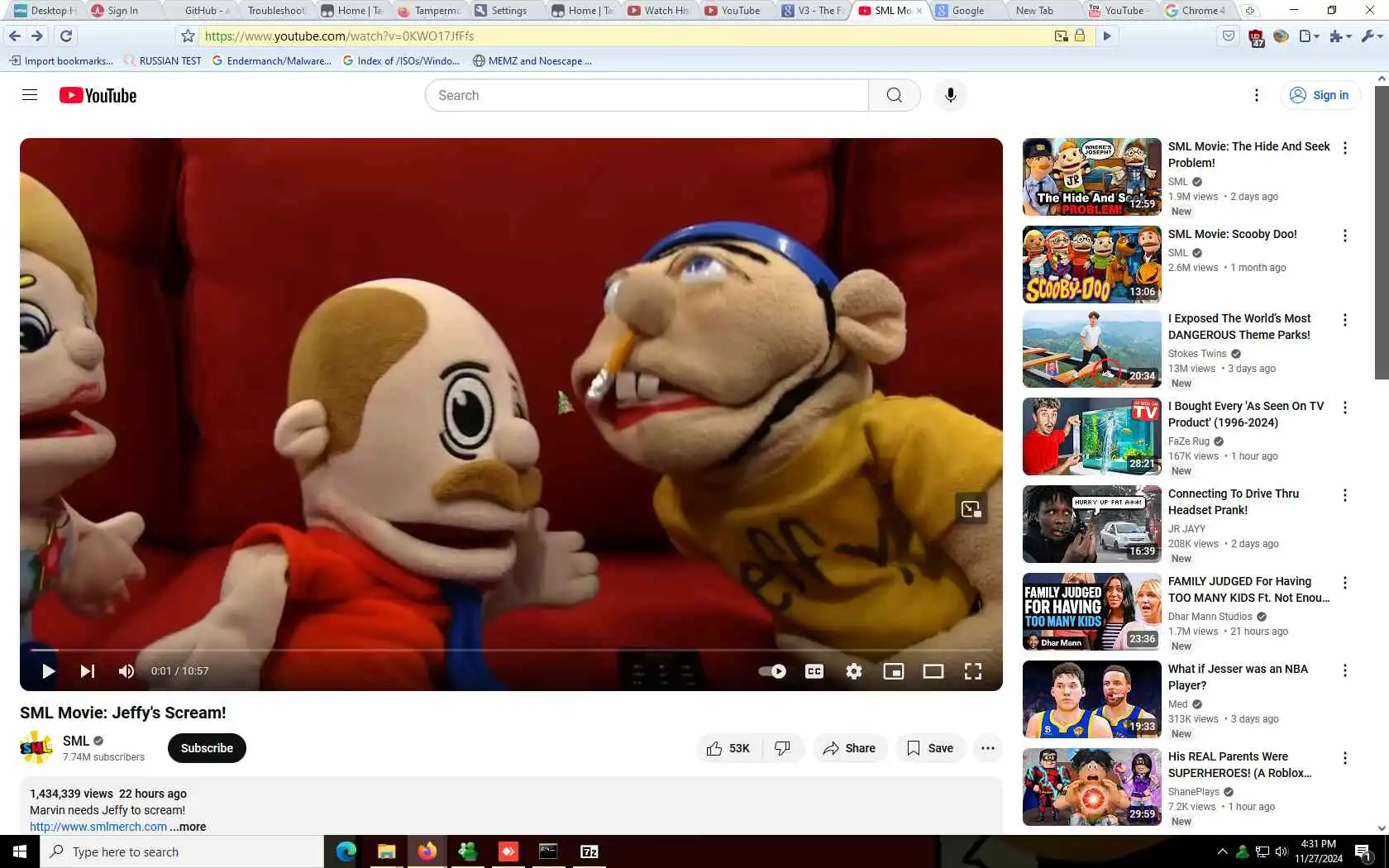
Task: Click Sign in button
Action: coord(1320,95)
